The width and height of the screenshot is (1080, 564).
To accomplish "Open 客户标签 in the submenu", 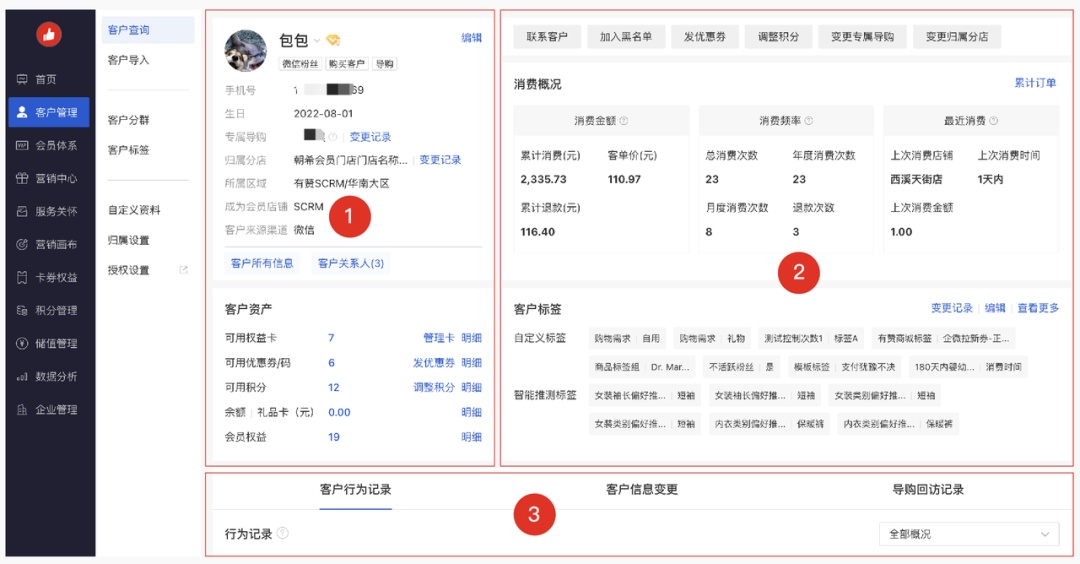I will (x=128, y=149).
